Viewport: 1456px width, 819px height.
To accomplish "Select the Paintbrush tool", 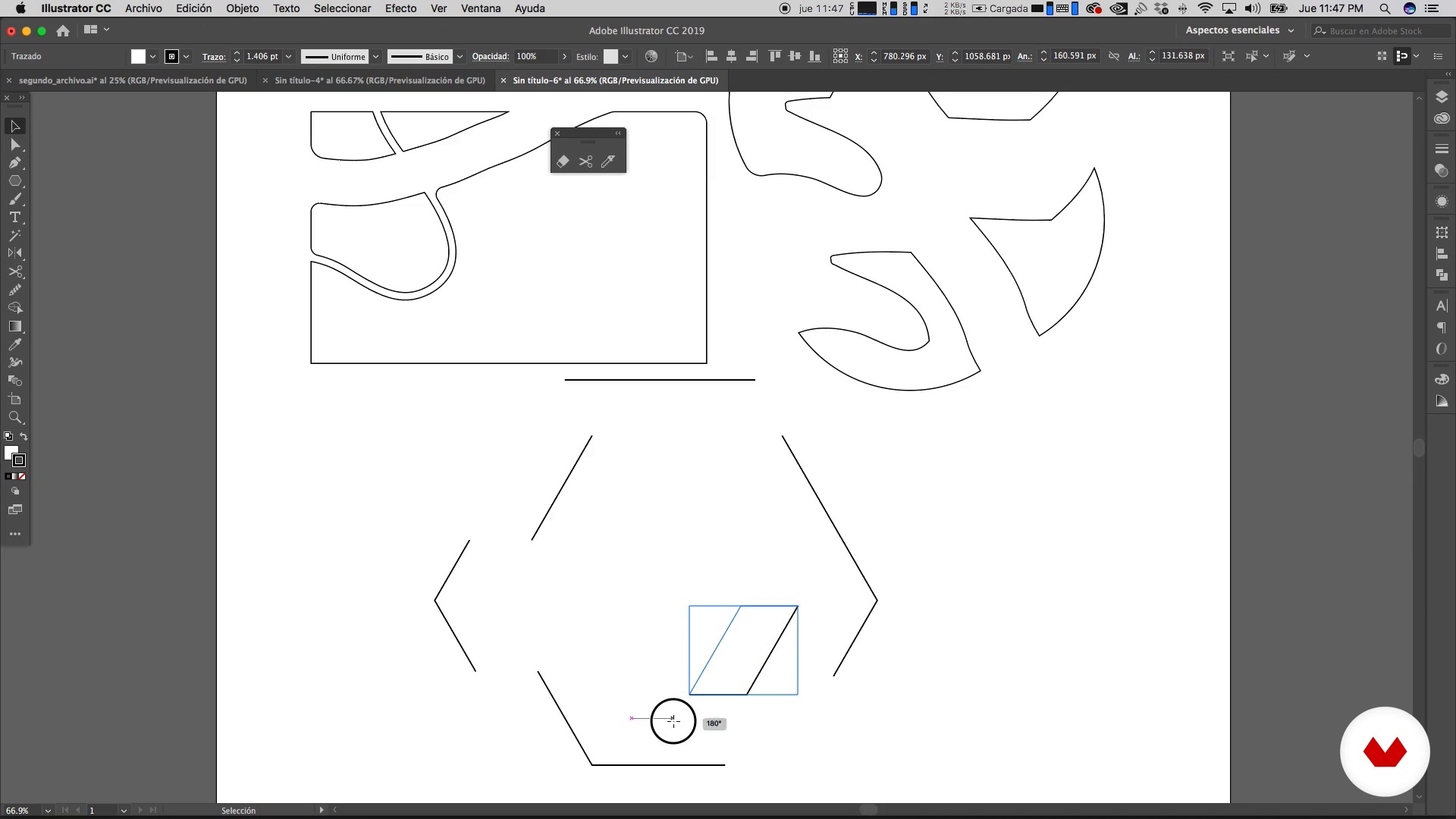I will [x=14, y=199].
